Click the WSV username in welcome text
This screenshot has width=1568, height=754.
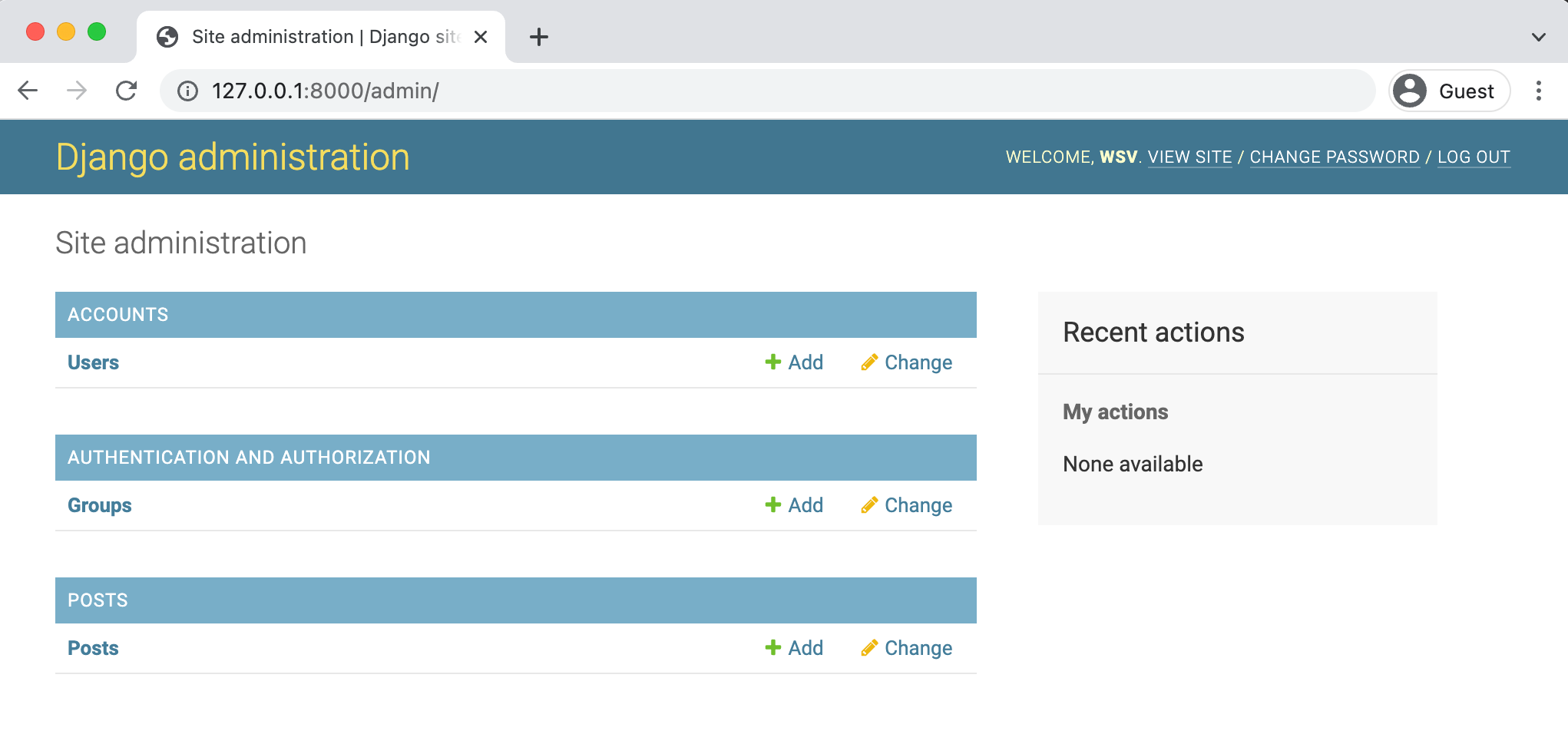pyautogui.click(x=1118, y=157)
